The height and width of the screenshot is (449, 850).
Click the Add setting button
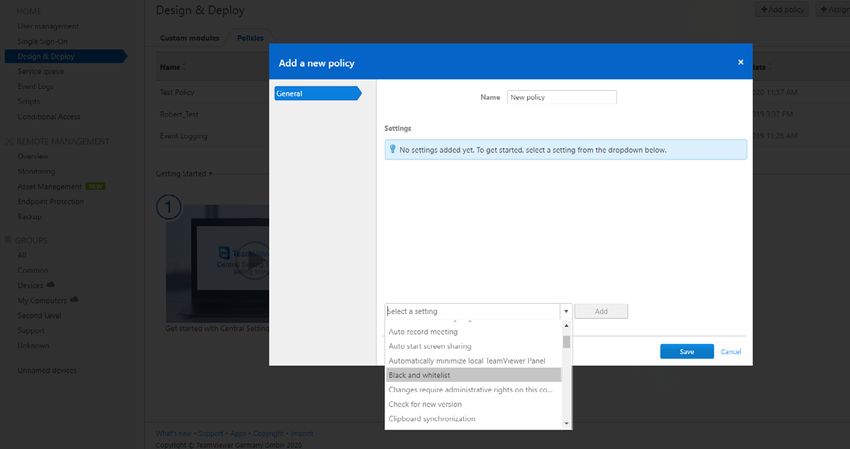point(601,311)
